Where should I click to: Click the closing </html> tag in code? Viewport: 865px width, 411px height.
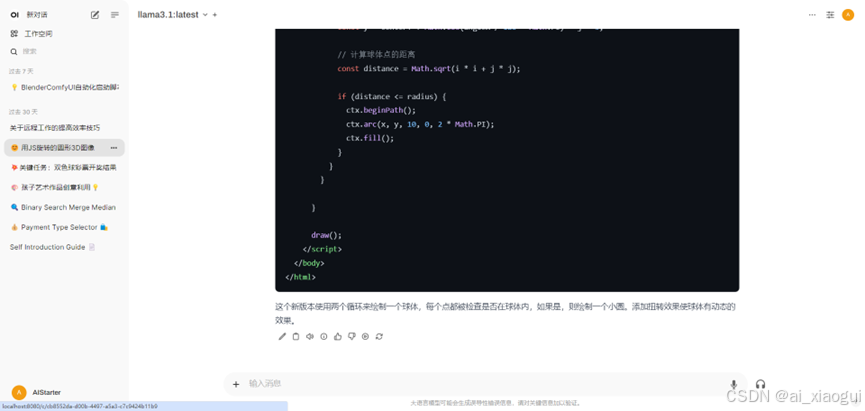301,277
